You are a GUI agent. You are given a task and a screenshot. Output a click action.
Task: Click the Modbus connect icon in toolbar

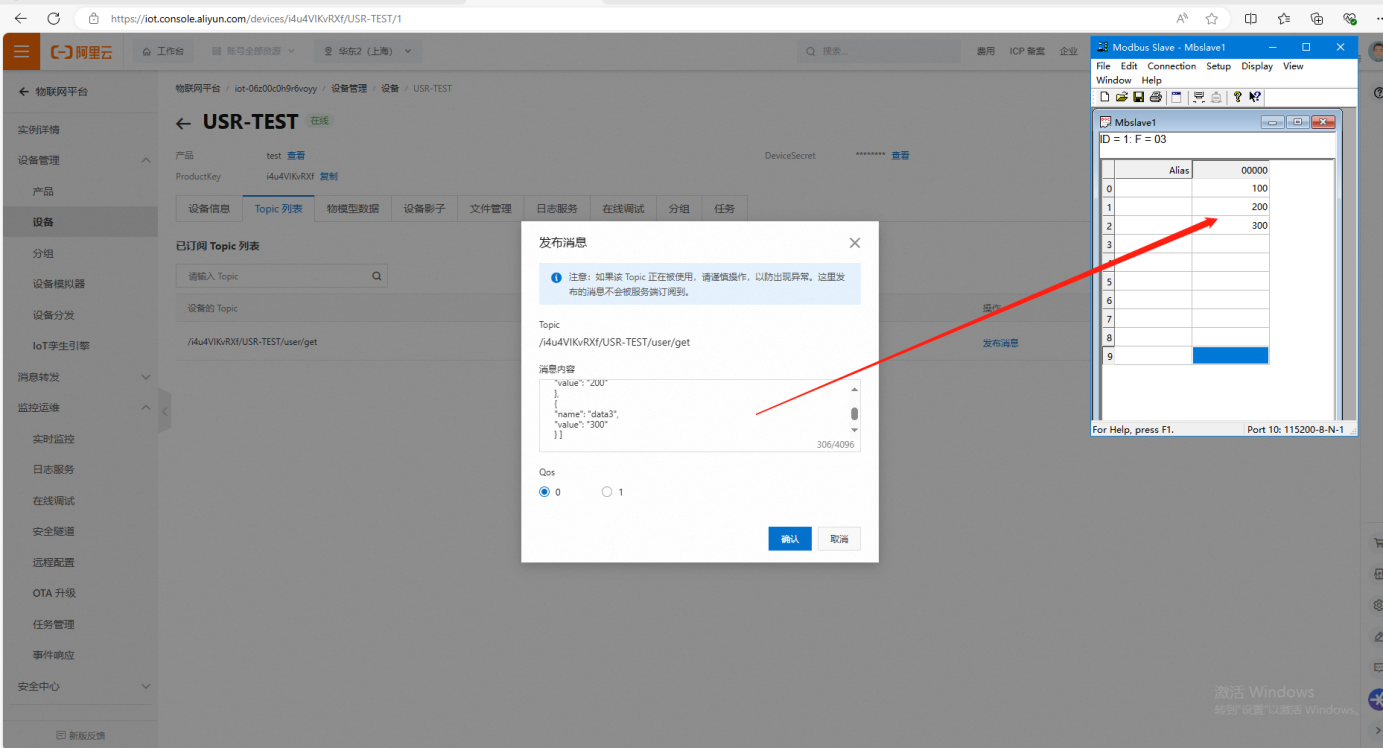[1199, 97]
